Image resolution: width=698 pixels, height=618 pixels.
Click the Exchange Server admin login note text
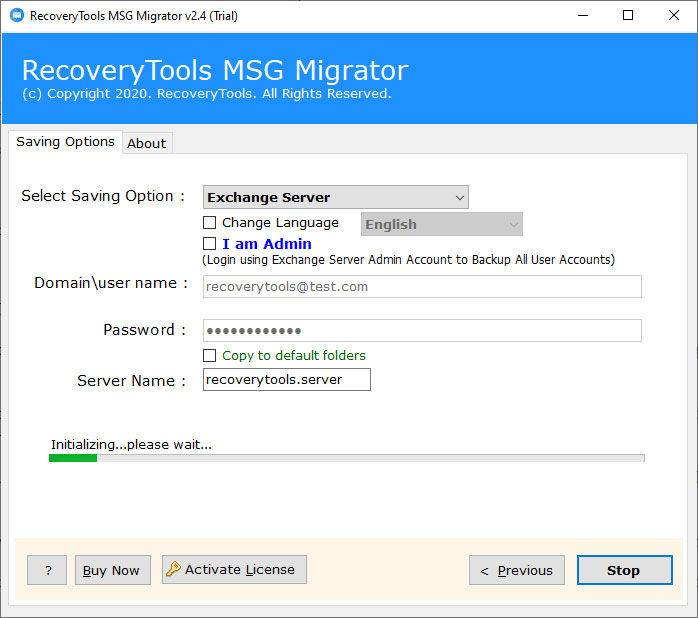[x=408, y=260]
